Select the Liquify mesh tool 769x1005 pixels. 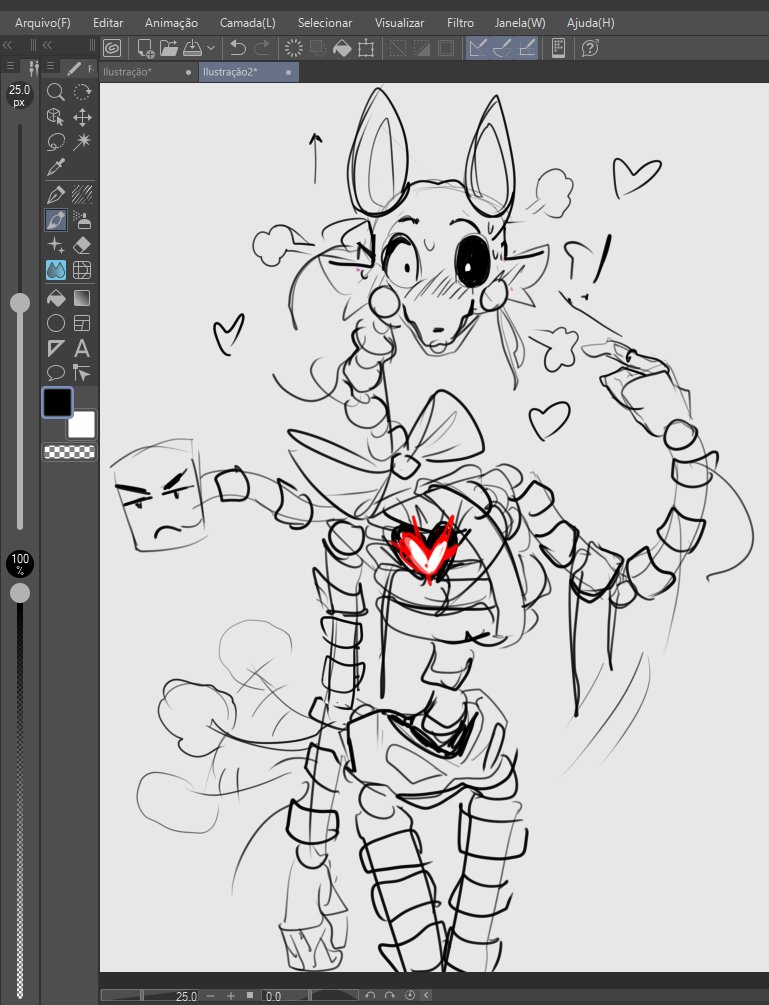click(x=82, y=270)
